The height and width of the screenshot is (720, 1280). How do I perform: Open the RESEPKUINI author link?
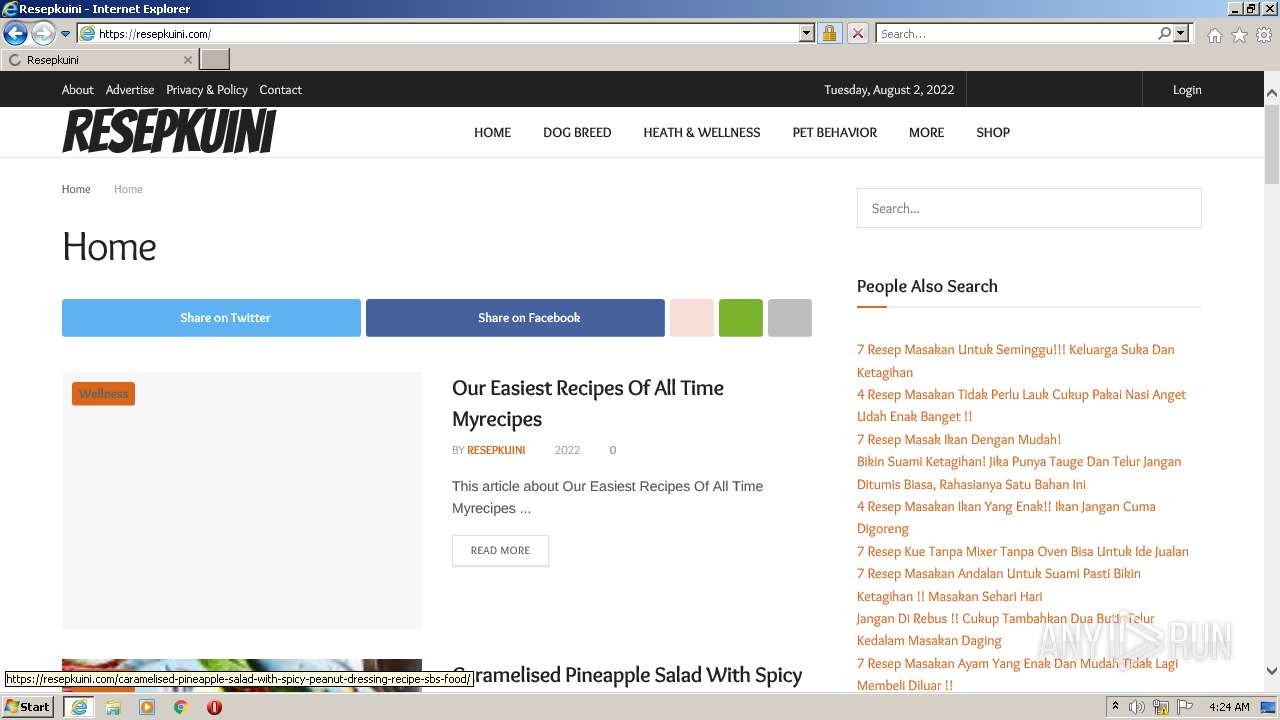pos(496,450)
